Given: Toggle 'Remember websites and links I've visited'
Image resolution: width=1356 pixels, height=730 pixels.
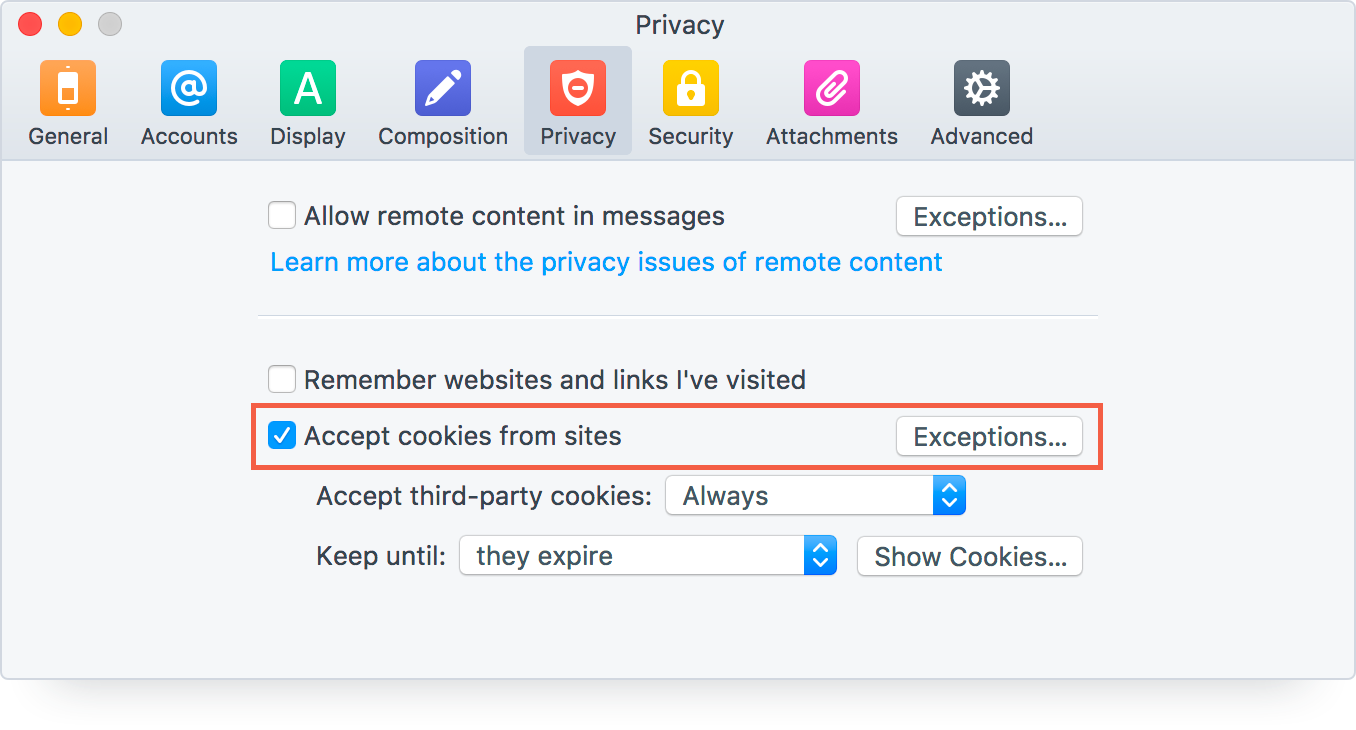Looking at the screenshot, I should point(281,379).
